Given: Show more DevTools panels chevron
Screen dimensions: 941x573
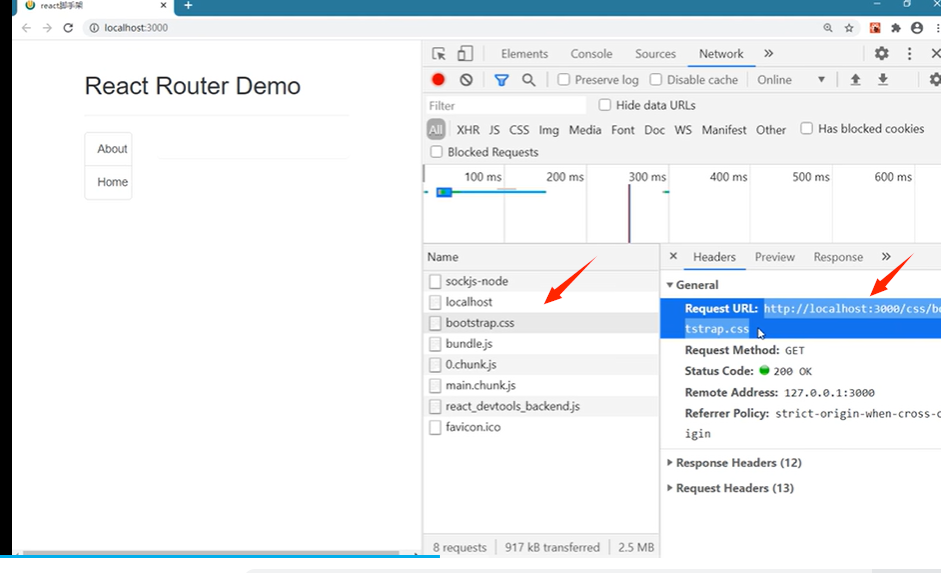Looking at the screenshot, I should click(768, 53).
